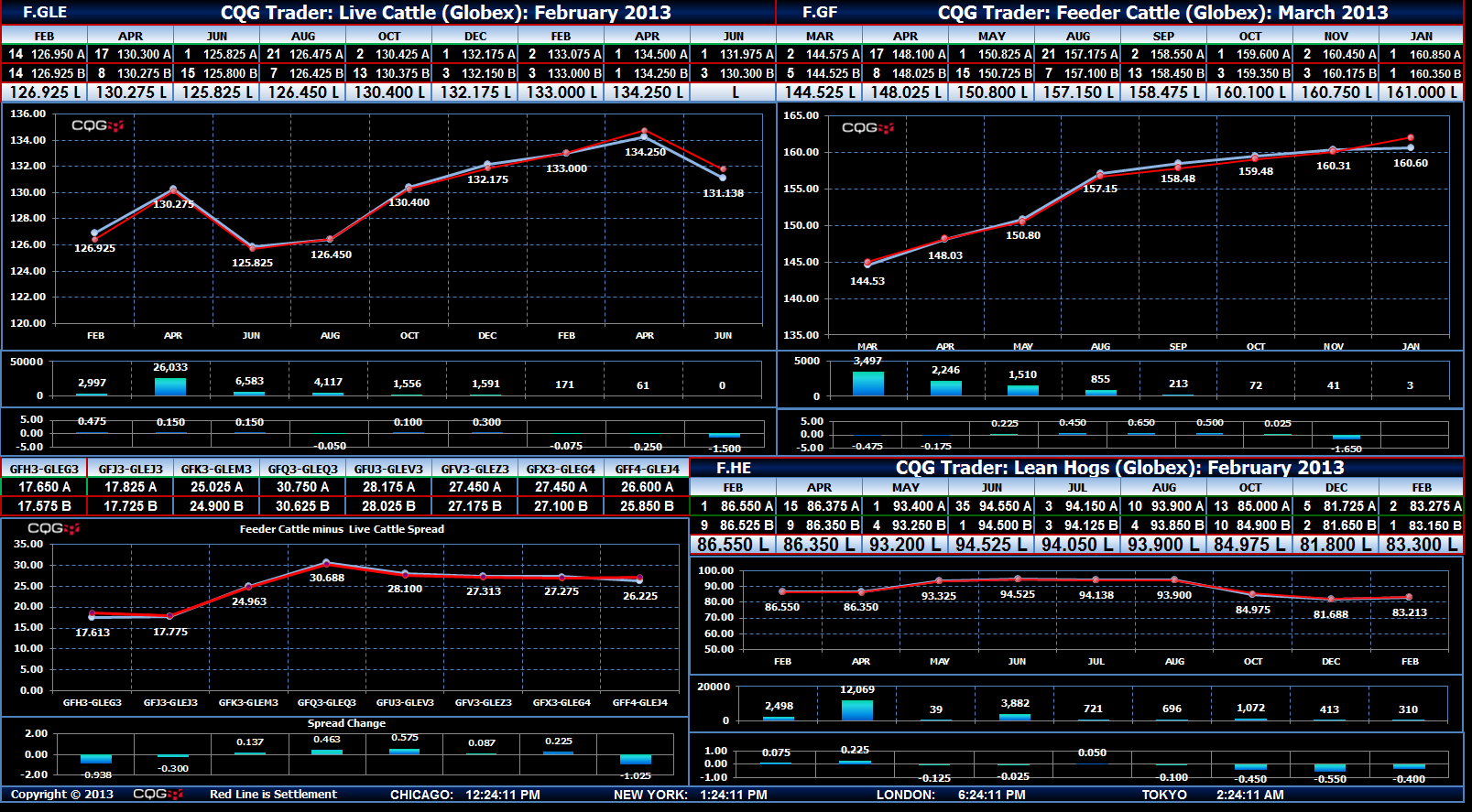Click the 126.950 A ask quote
This screenshot has height=812, width=1472.
pyautogui.click(x=58, y=54)
